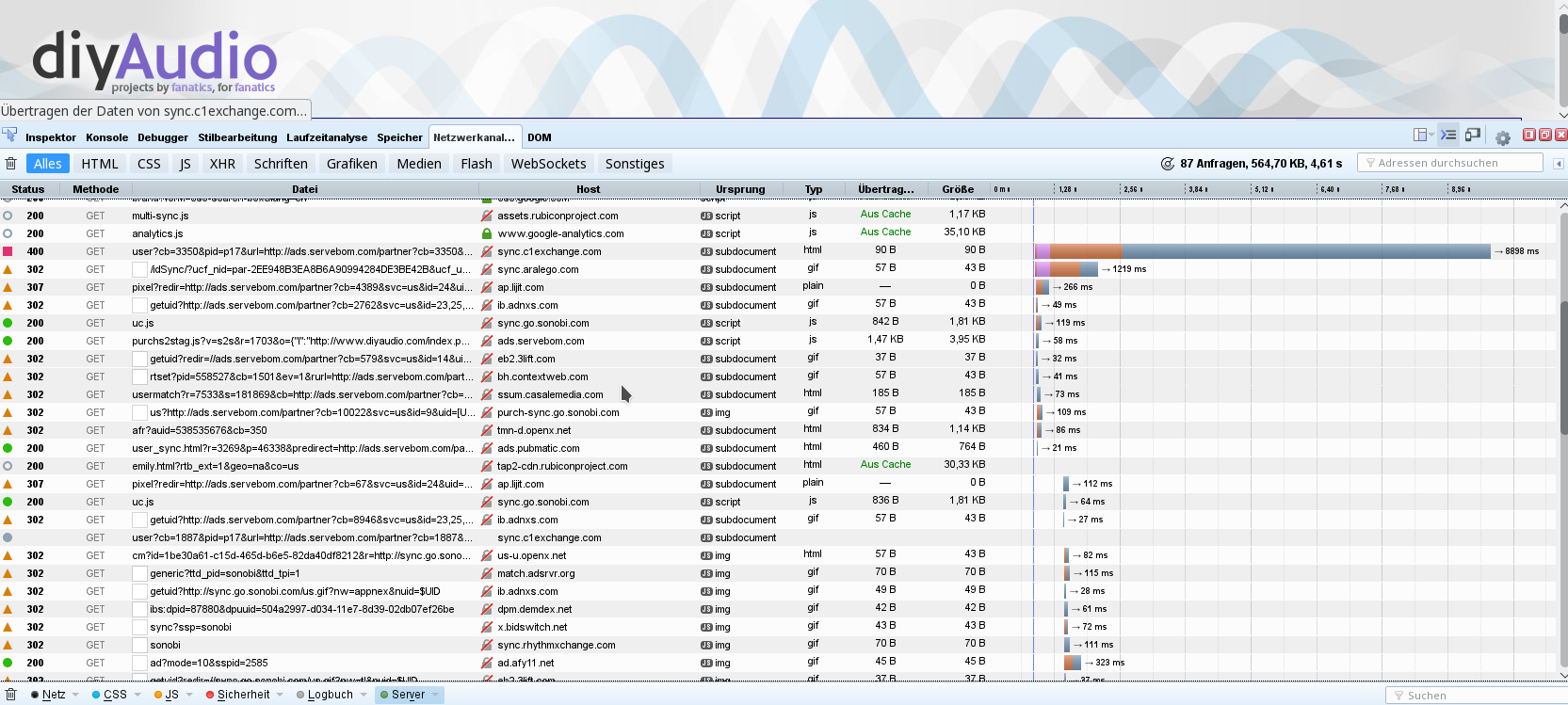Viewport: 1568px width, 705px height.
Task: Clear console output with the trash icon beside Netz
Action: (11, 695)
